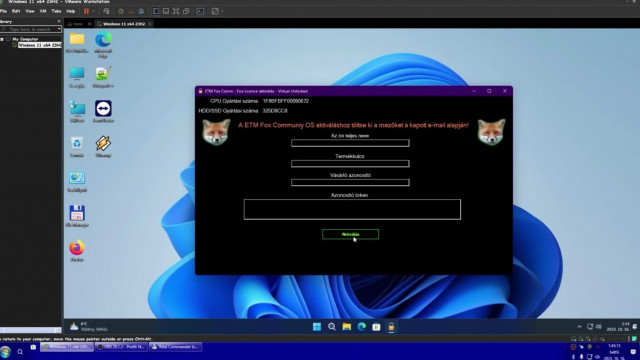Viewport: 640px width, 360px height.
Task: Enter full screen mode via toolbar icon
Action: pos(176,11)
